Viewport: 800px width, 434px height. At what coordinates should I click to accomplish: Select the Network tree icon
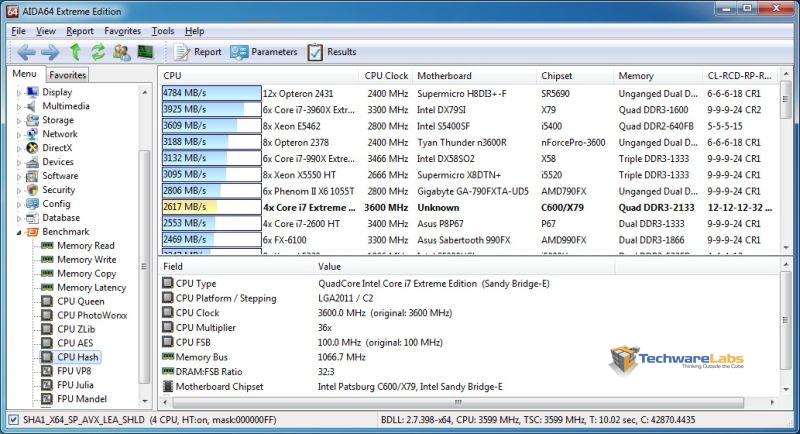coord(33,134)
